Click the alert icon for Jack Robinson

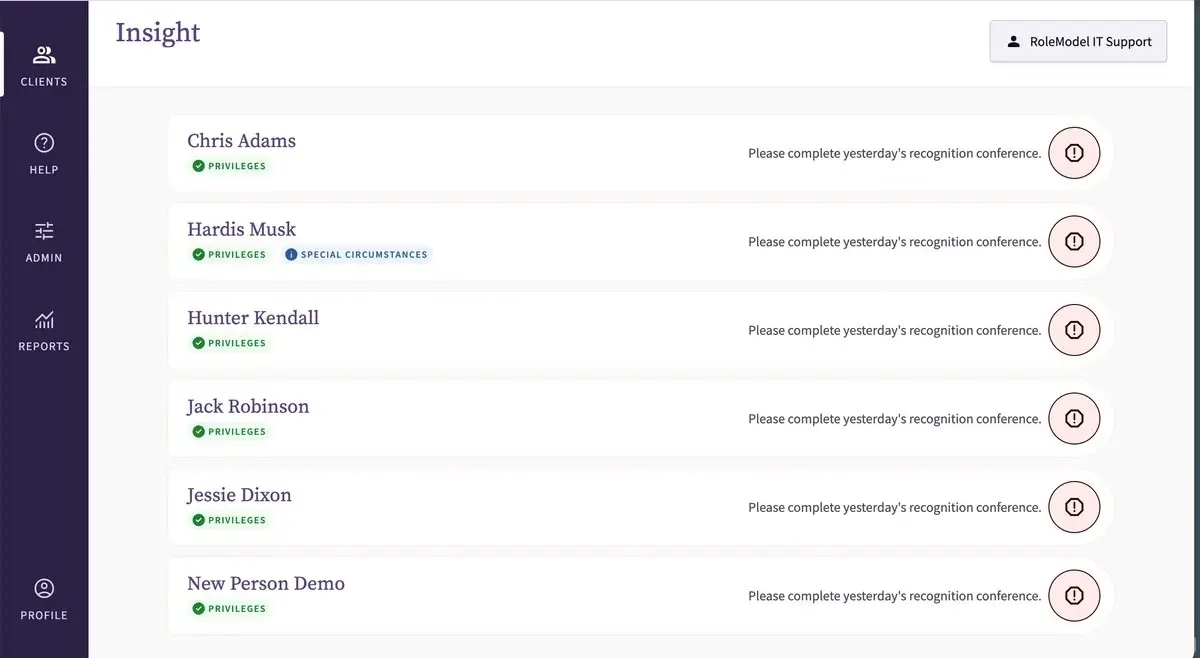click(1074, 418)
